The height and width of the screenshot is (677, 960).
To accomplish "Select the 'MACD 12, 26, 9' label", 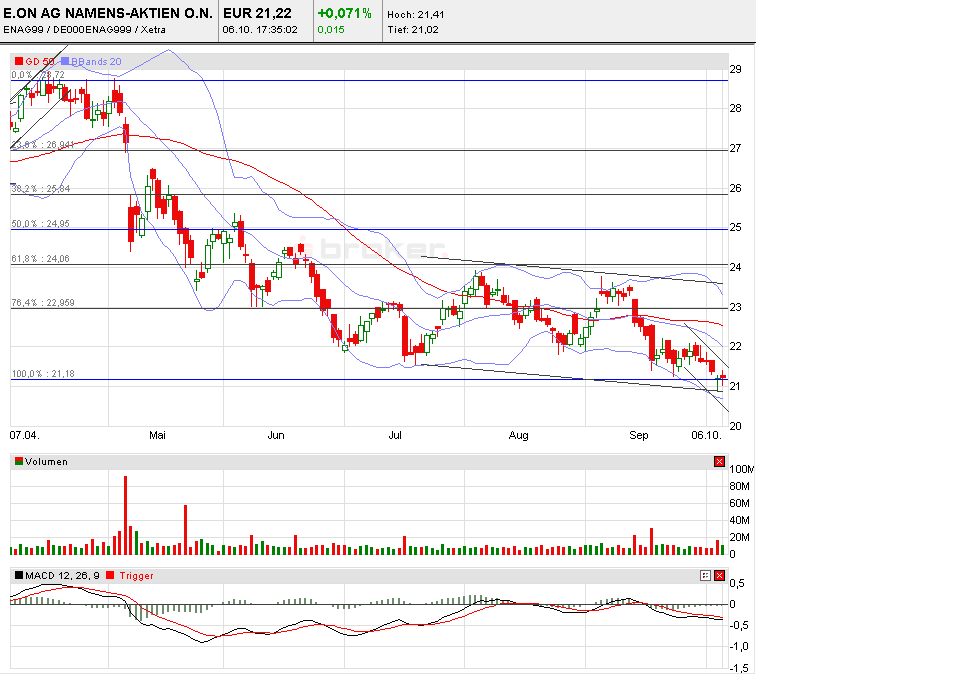I will click(62, 575).
